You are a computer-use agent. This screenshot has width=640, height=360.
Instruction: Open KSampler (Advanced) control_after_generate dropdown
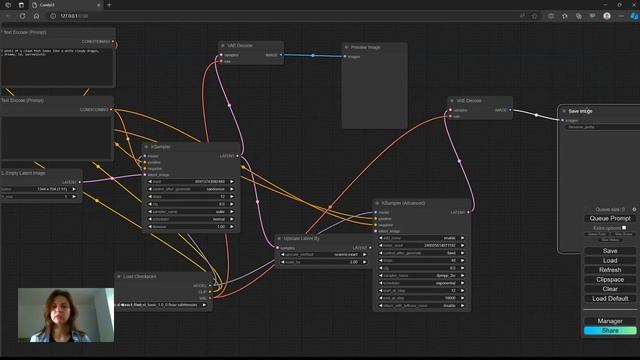422,253
